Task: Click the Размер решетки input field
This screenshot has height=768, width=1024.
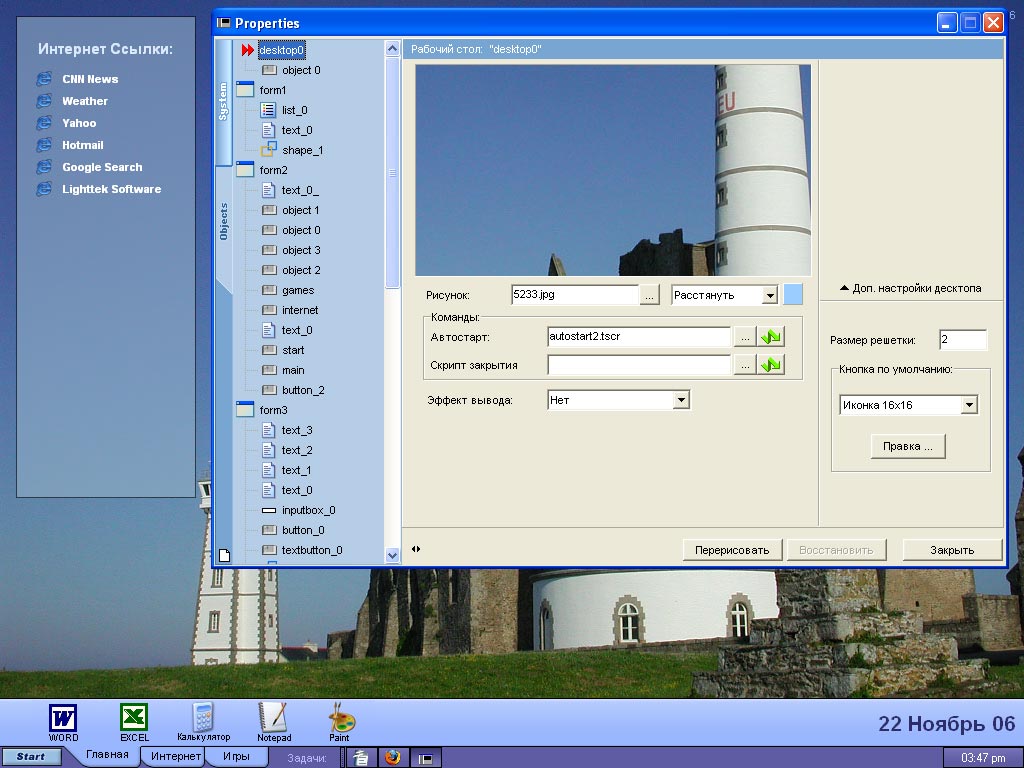Action: (x=962, y=340)
